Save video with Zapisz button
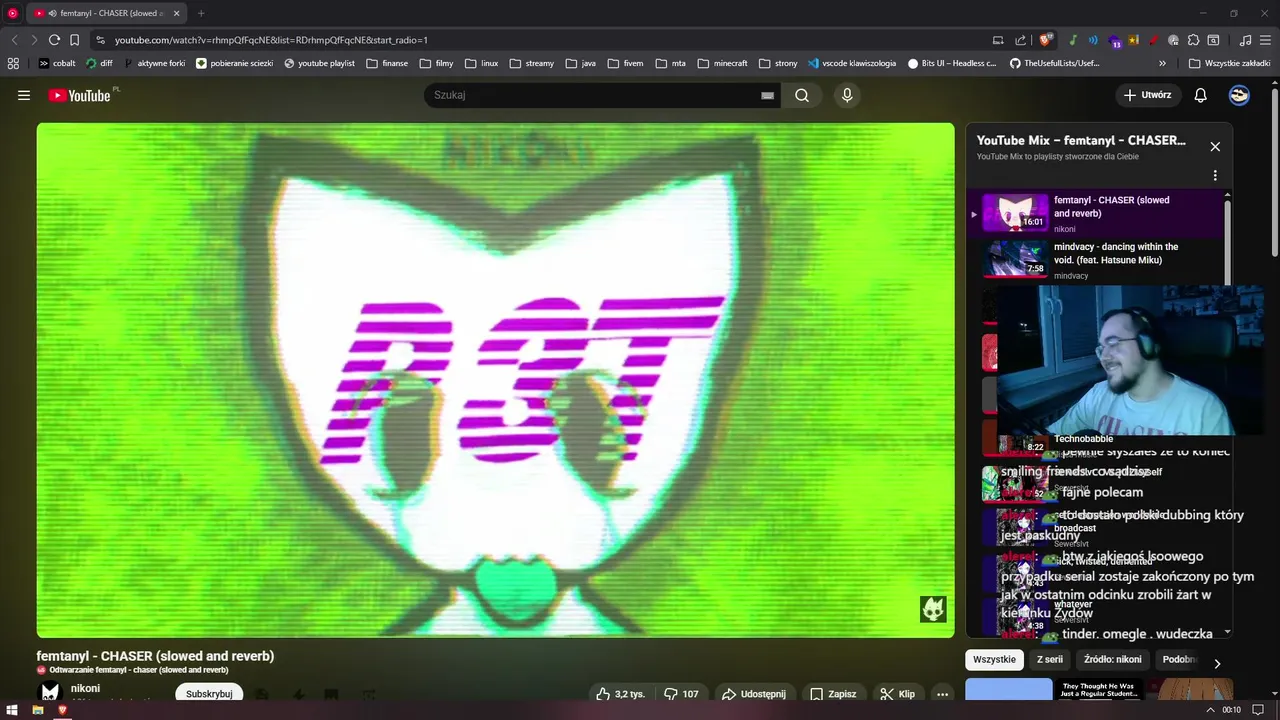1280x720 pixels. coord(833,694)
